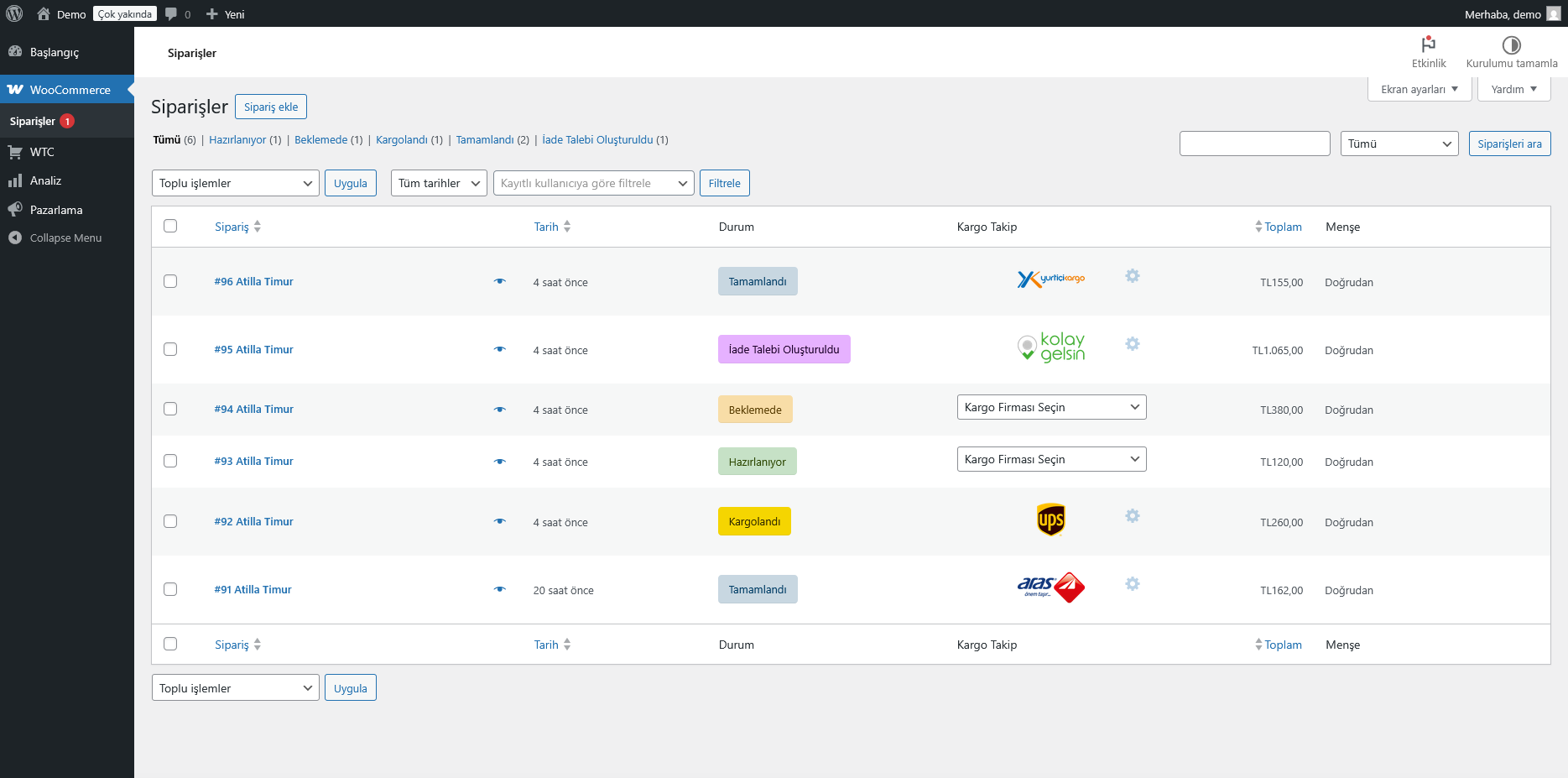Preview order #92 with eye icon

click(500, 521)
